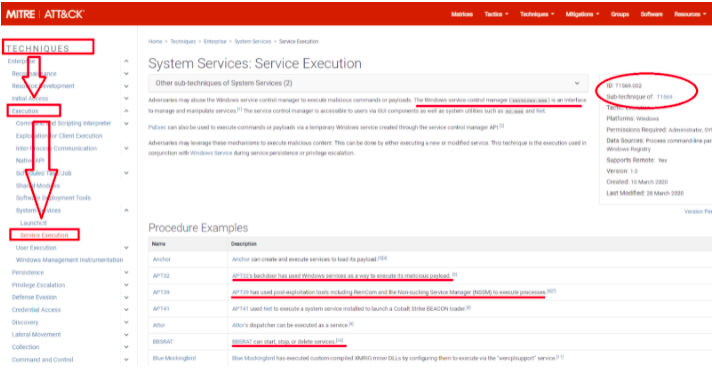Expand the Scheduled Task/Job chevron
This screenshot has height=376, width=712.
[x=126, y=173]
